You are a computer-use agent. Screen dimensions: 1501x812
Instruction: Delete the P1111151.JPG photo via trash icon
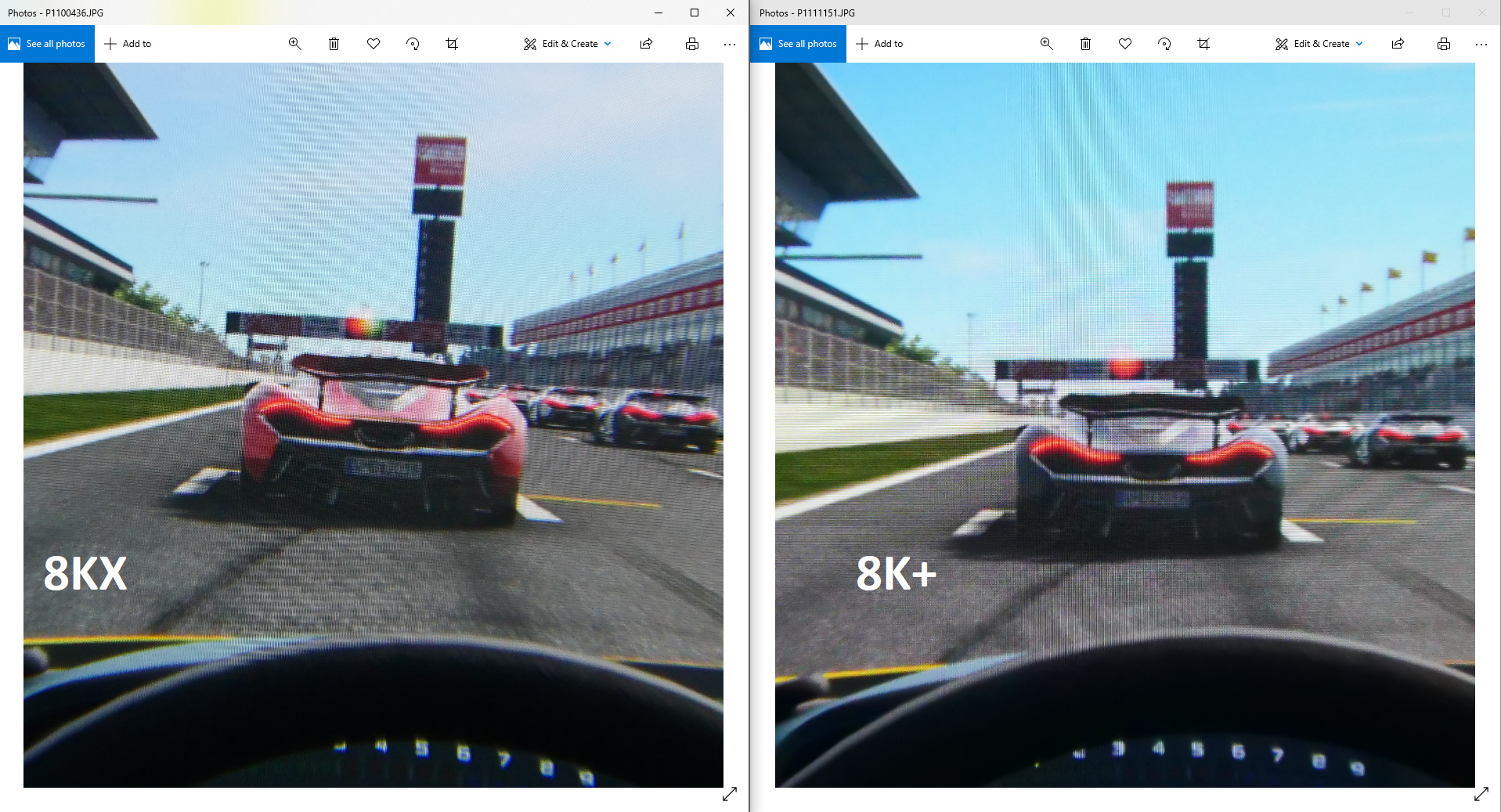coord(1086,44)
